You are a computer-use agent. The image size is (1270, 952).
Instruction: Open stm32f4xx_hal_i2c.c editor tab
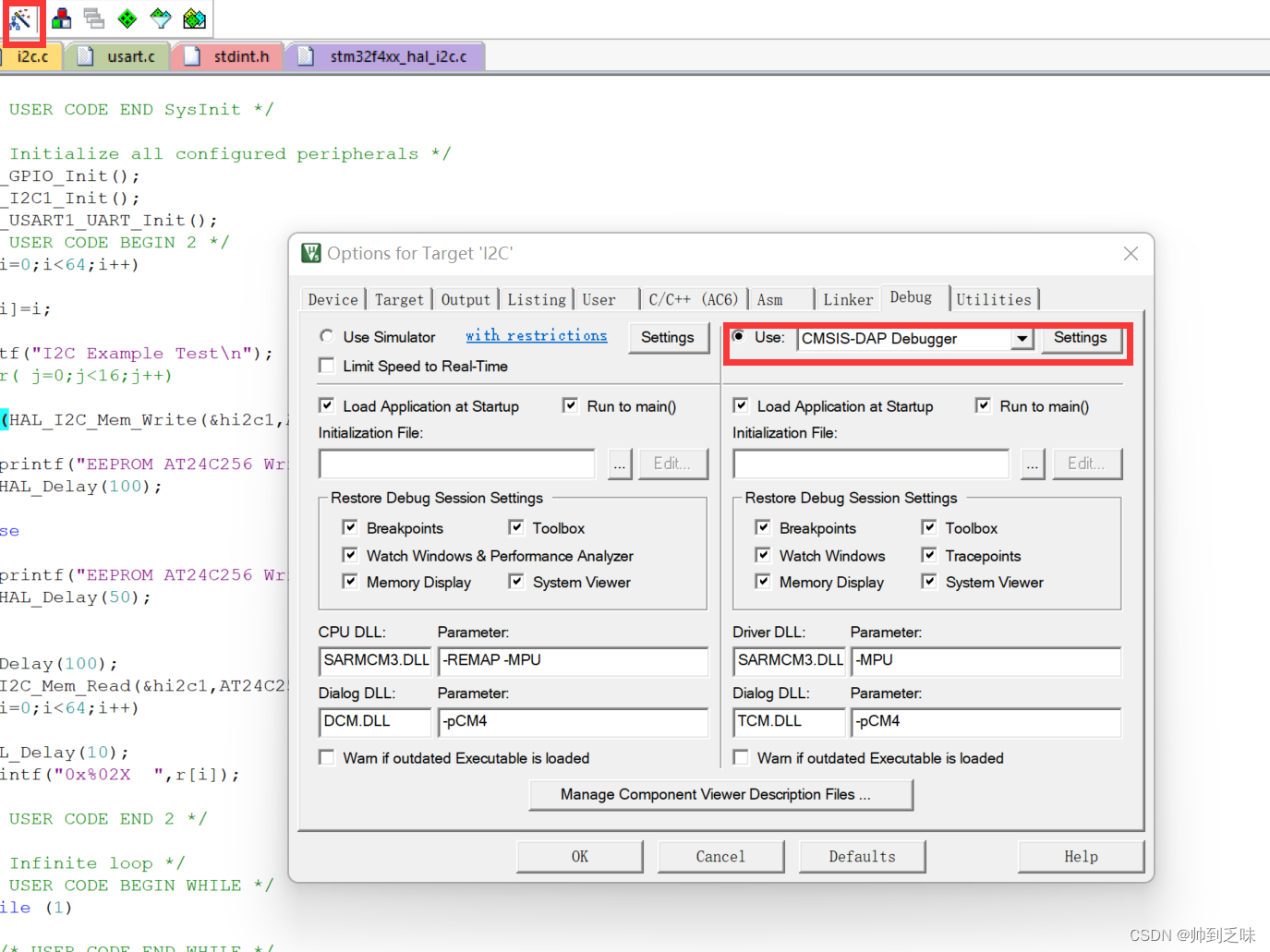(x=386, y=56)
